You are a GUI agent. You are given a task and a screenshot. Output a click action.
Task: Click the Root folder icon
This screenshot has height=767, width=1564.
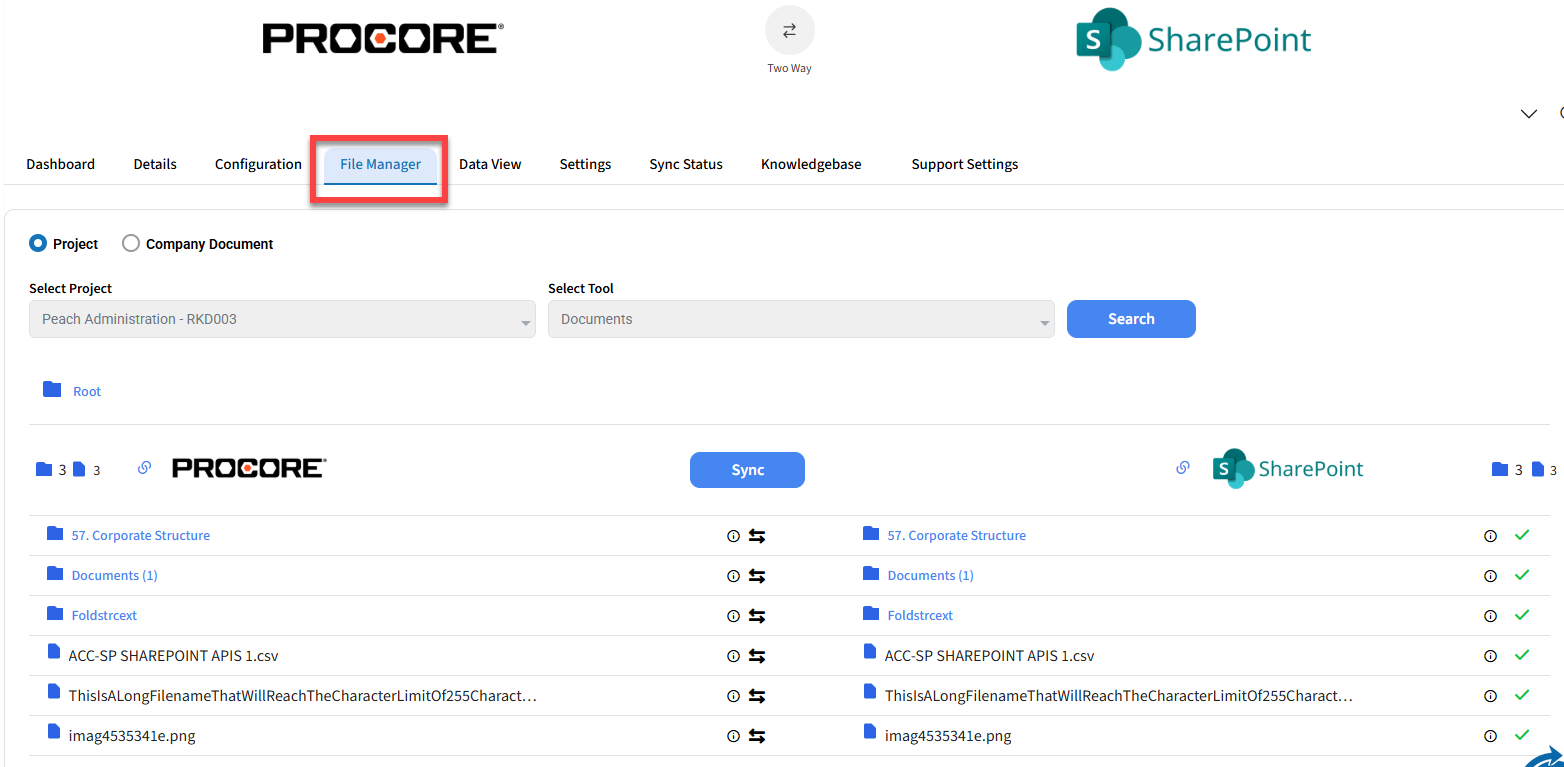52,390
